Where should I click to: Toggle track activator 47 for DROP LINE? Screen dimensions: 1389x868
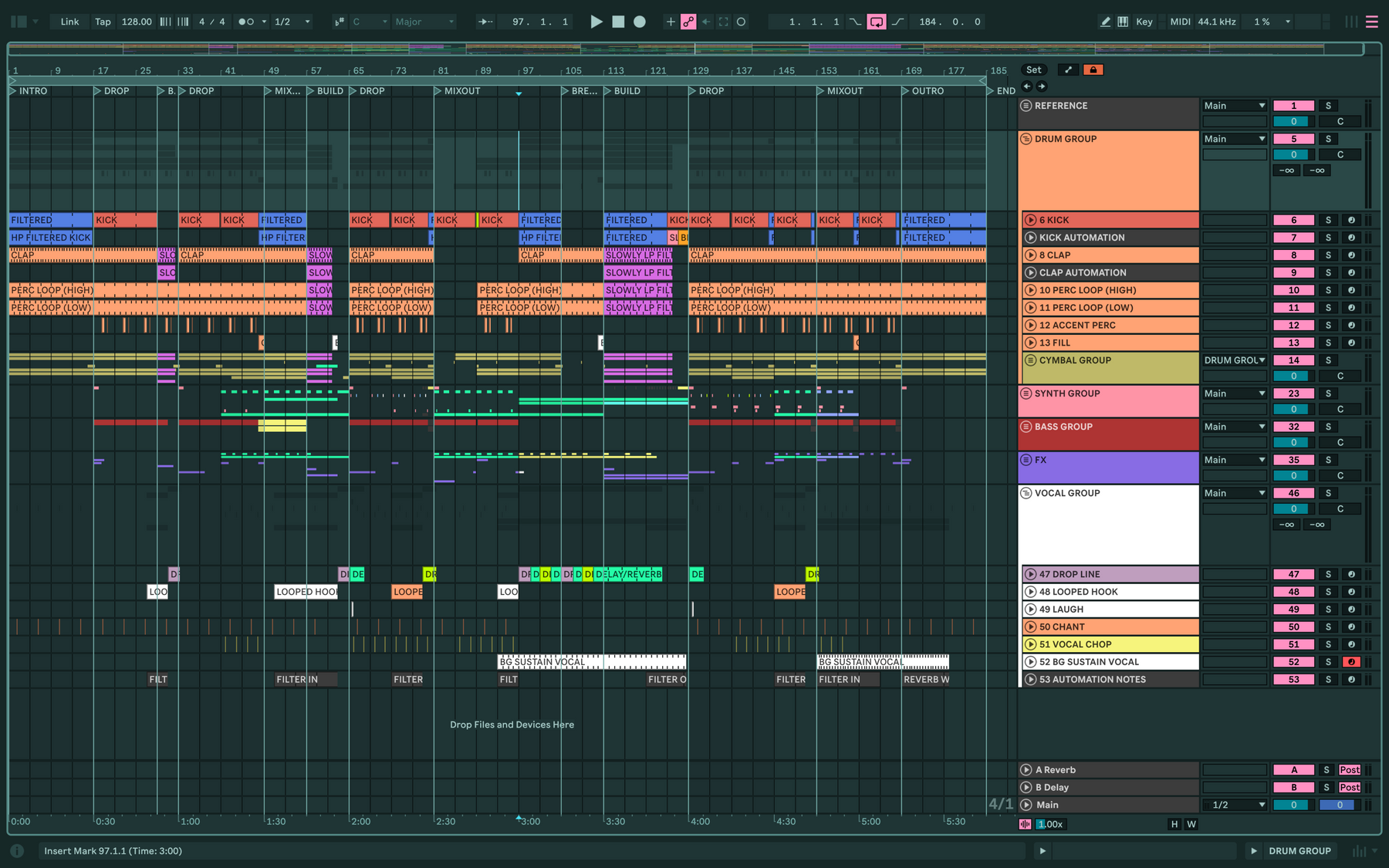coord(1293,574)
